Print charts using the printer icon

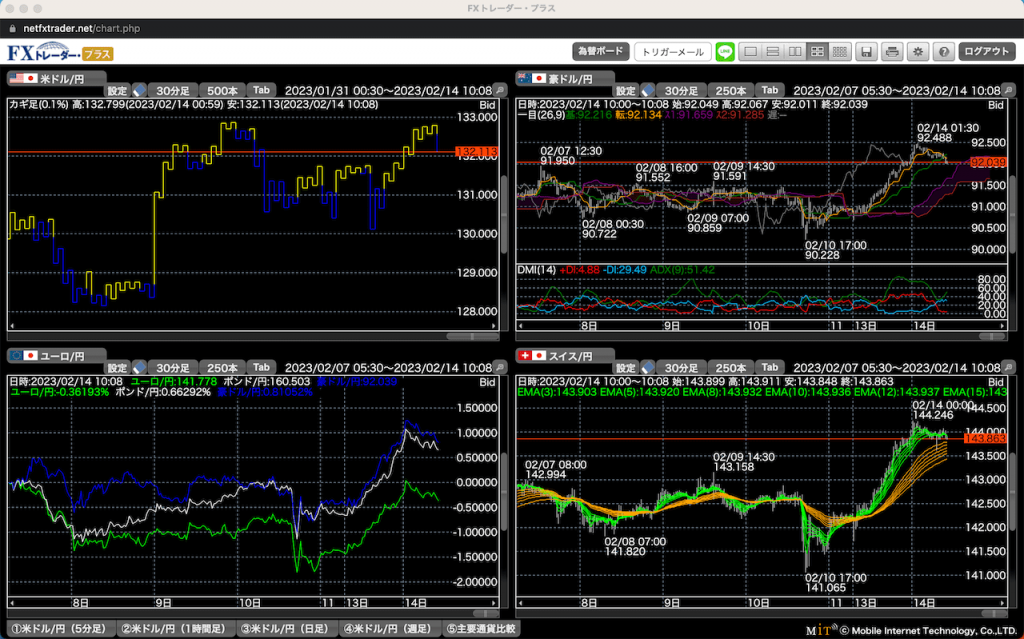[892, 52]
